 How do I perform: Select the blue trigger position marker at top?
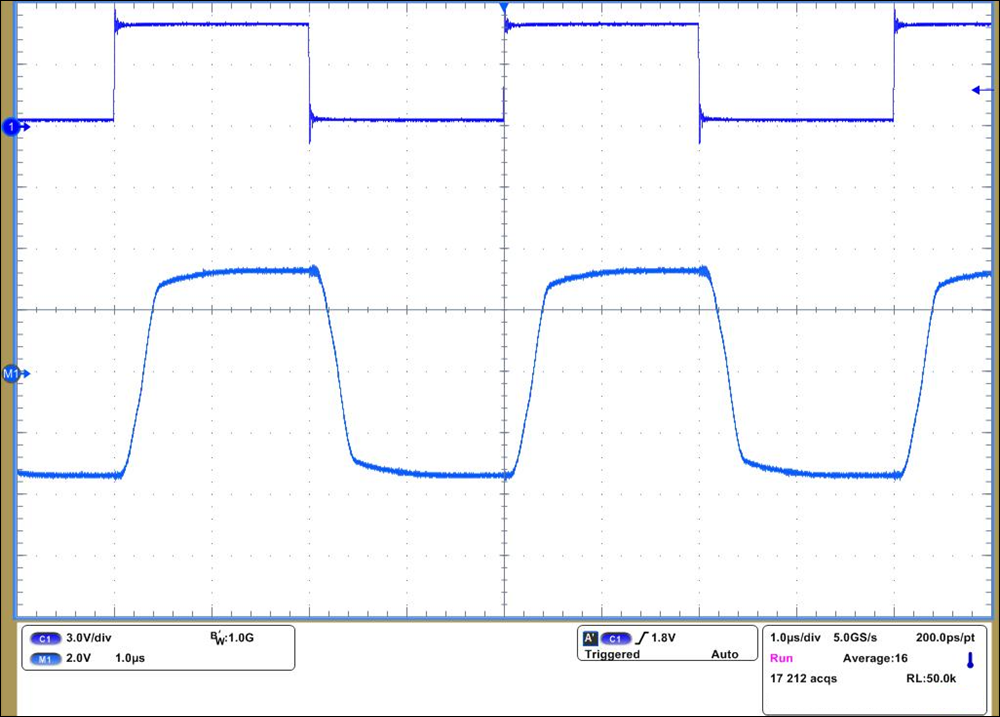504,6
